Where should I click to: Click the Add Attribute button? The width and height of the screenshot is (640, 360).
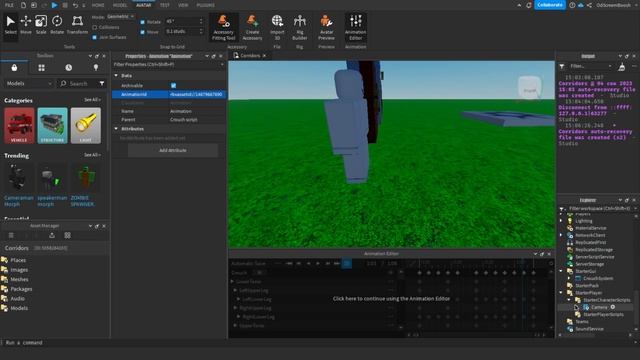coord(173,151)
